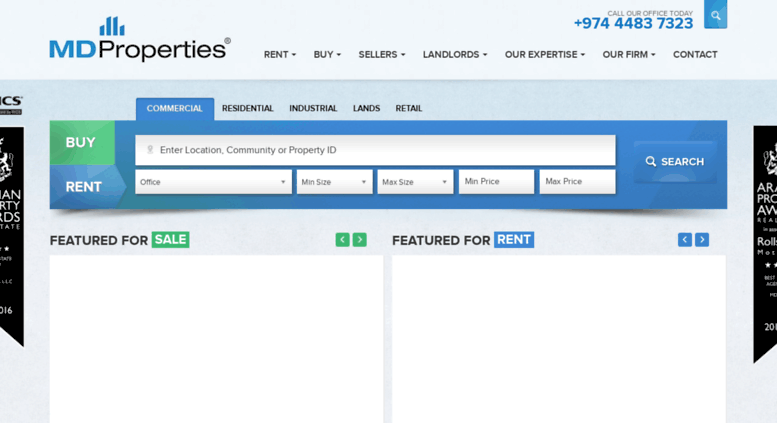
Task: Click the RICS logo badge
Action: (x=11, y=105)
